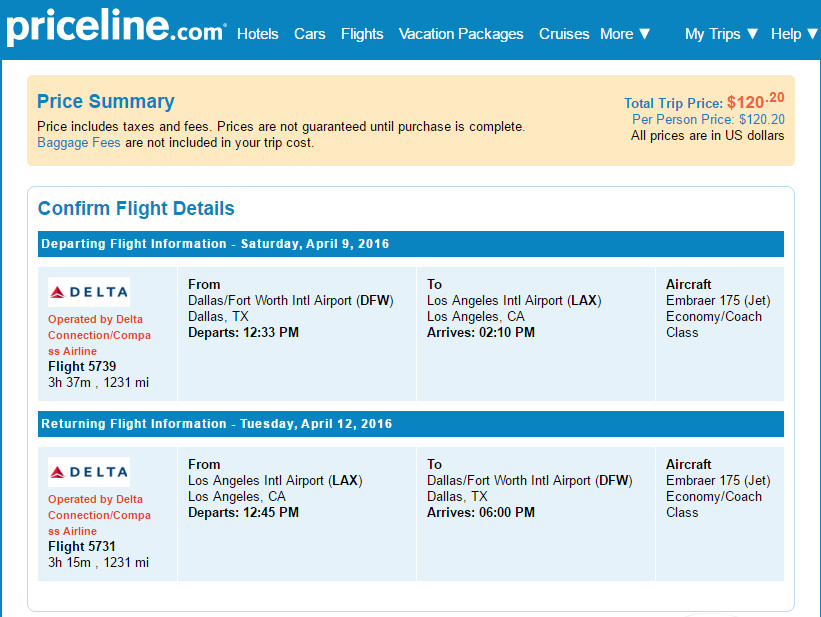
Task: Expand the Help dropdown
Action: click(794, 34)
